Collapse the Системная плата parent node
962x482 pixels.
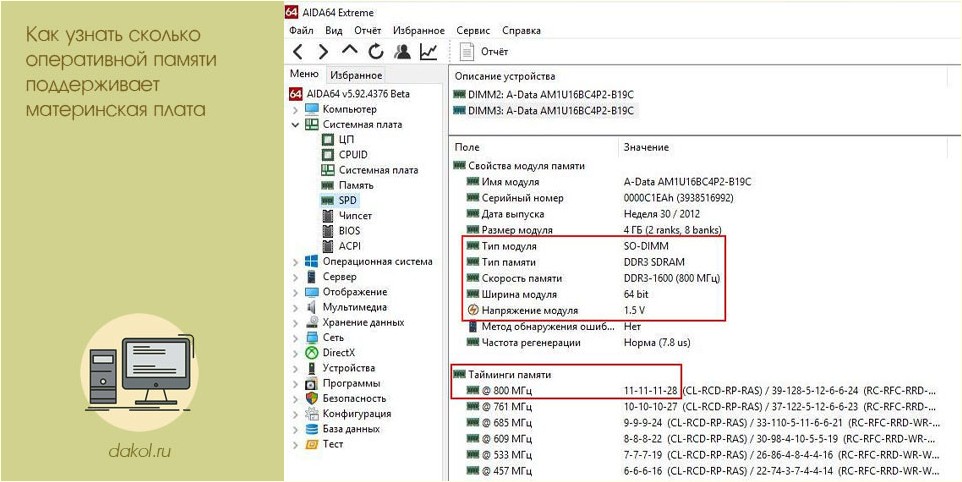pos(296,124)
